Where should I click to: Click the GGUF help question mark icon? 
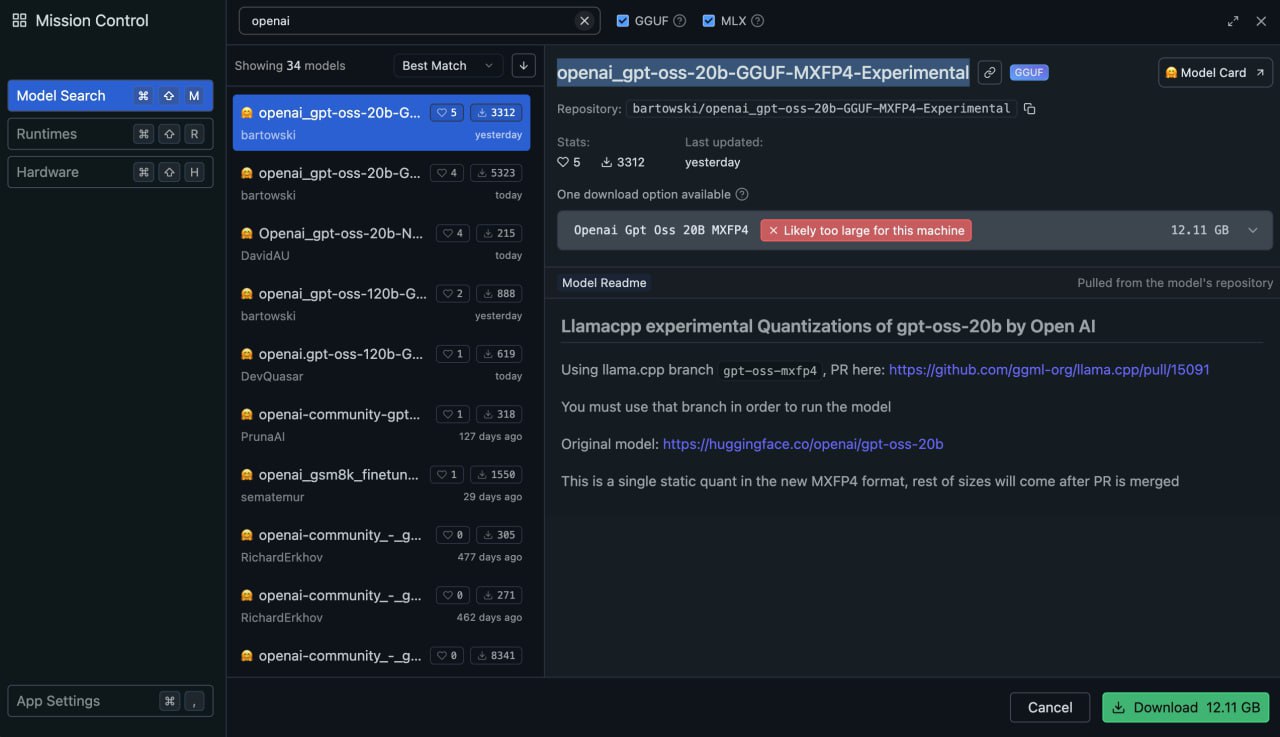tap(680, 21)
